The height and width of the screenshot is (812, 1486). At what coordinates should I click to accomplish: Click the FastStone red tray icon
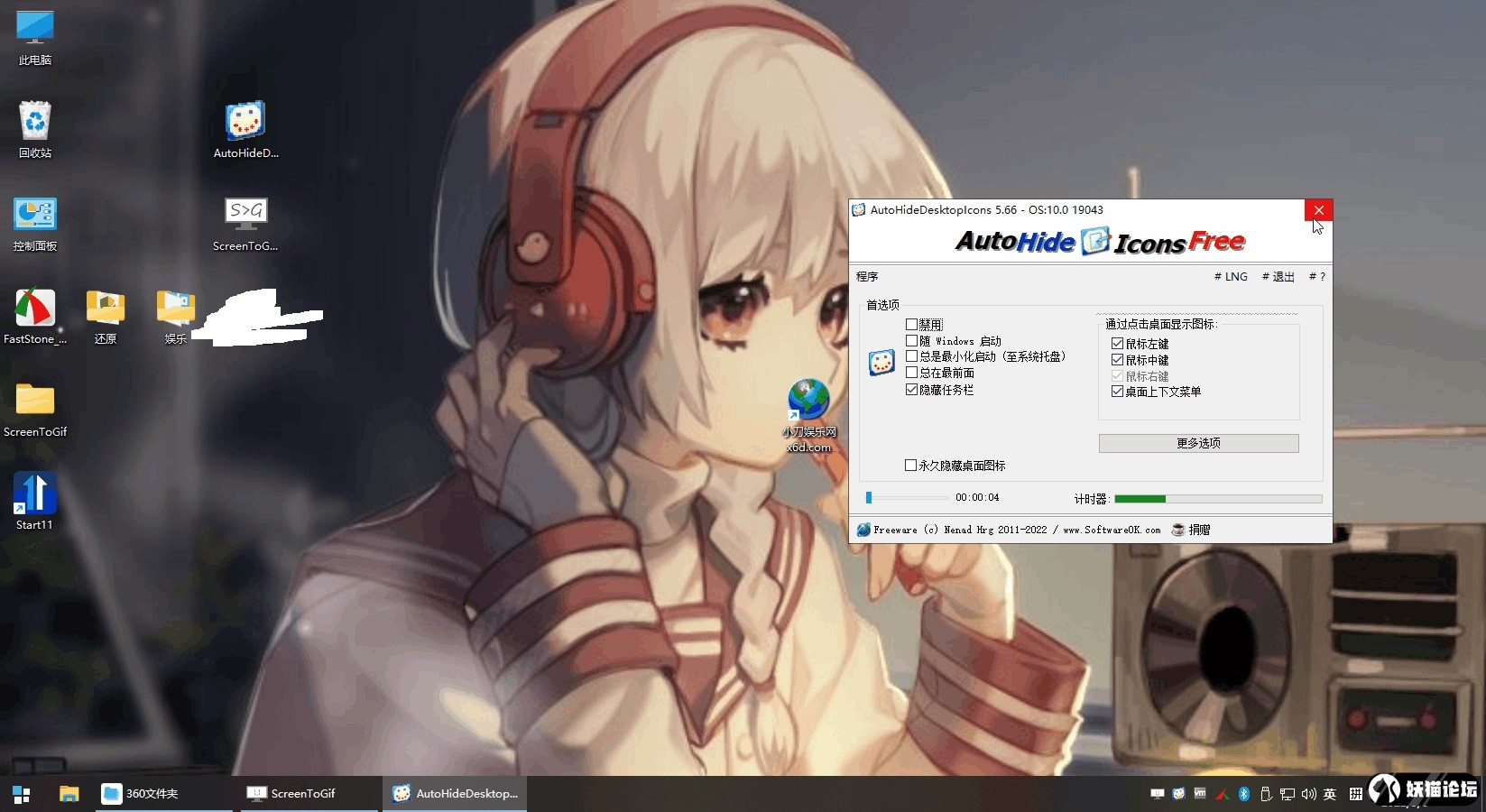(x=1223, y=795)
